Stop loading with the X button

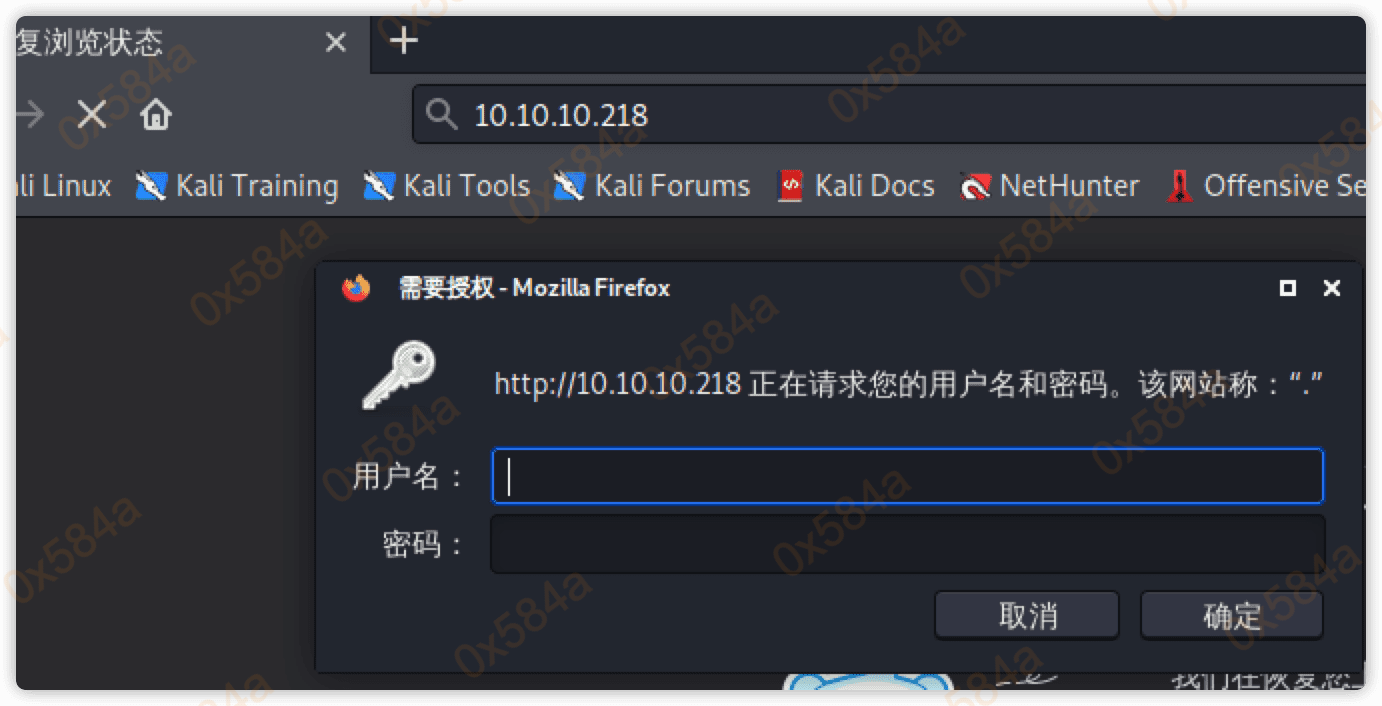[92, 116]
